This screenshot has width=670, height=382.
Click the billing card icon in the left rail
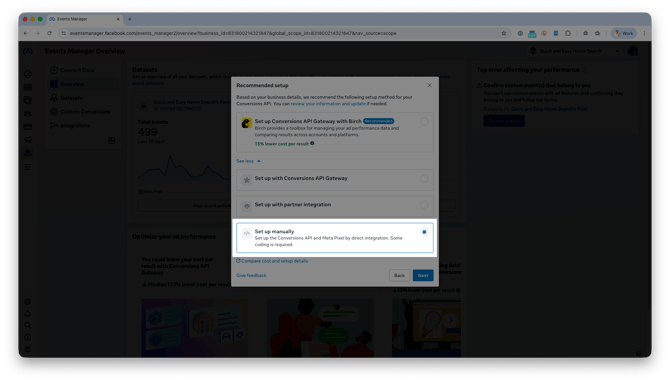(28, 127)
